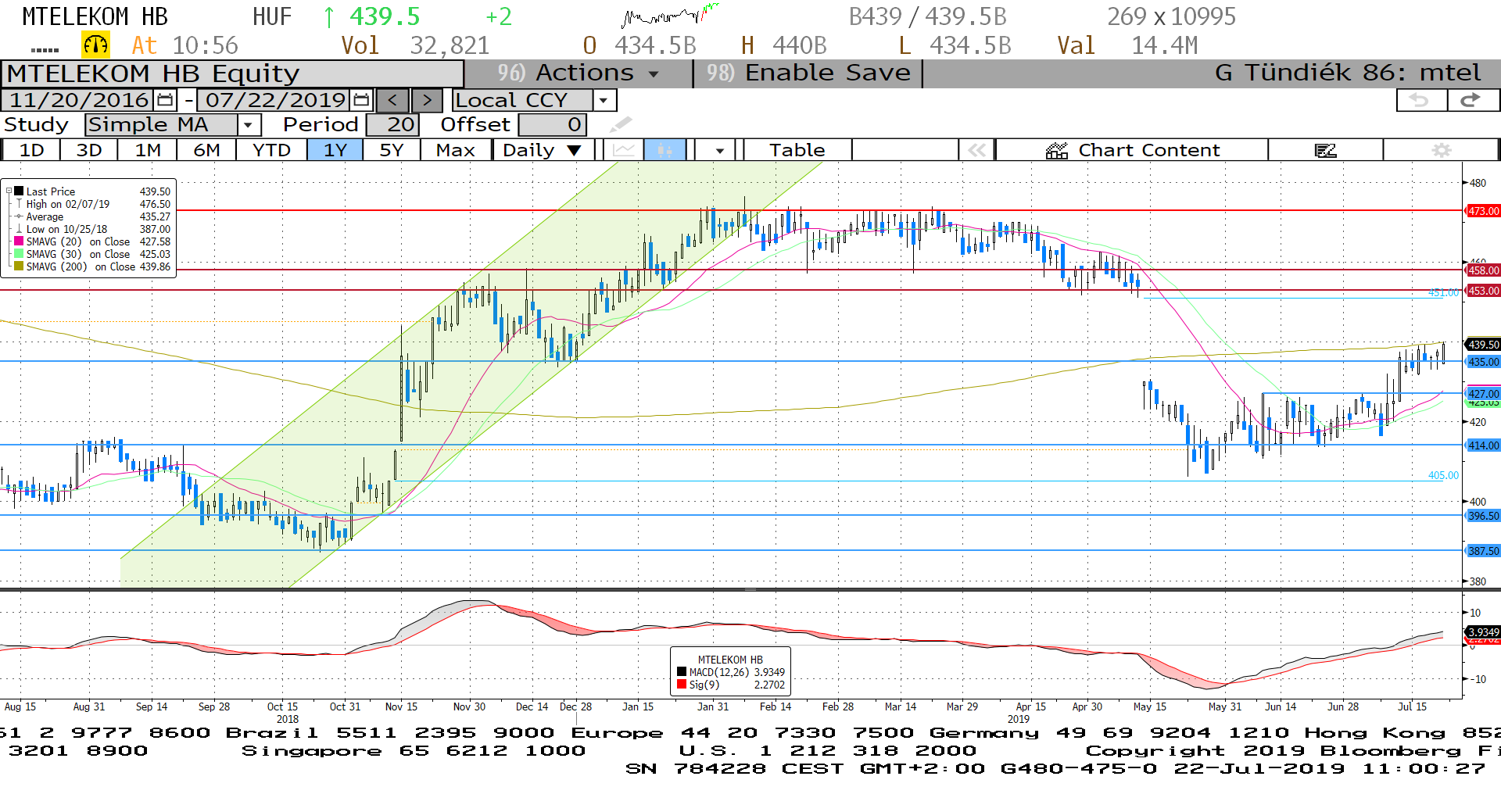Click the 387.50 blue price level label
Screen dimensions: 1501x812
point(1483,551)
